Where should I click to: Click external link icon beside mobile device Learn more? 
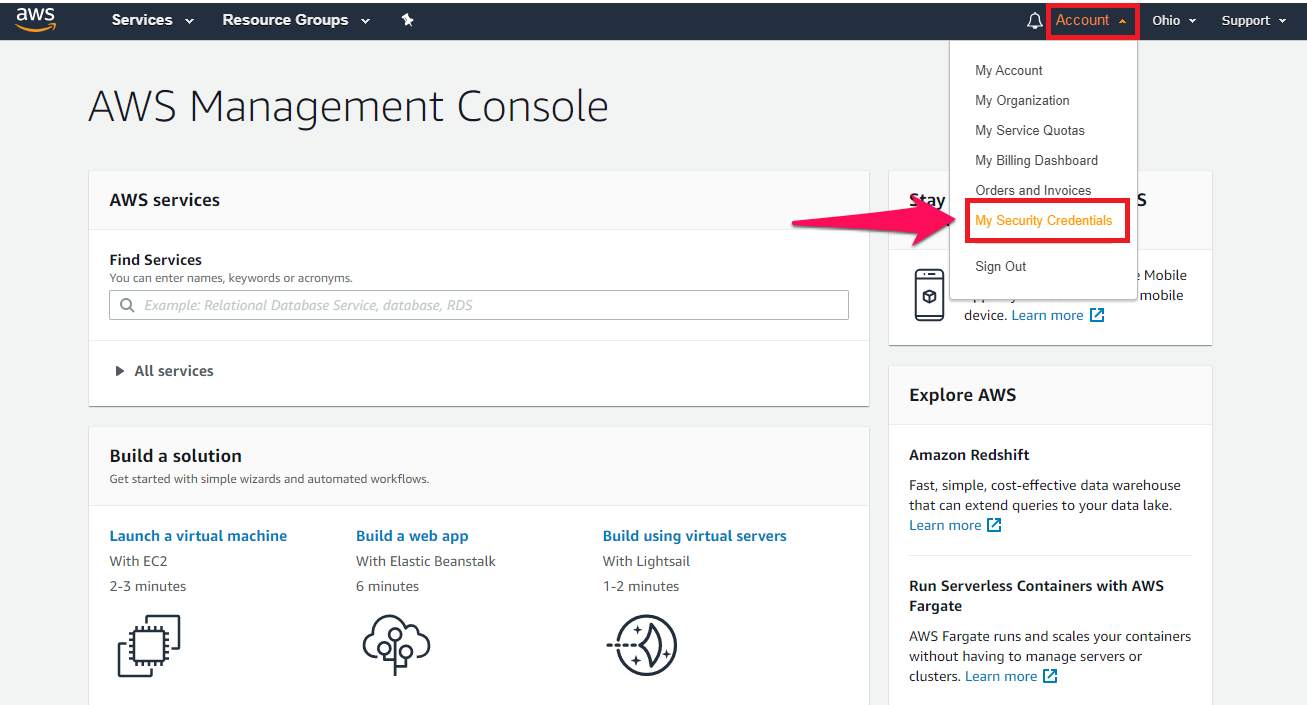pyautogui.click(x=1097, y=315)
